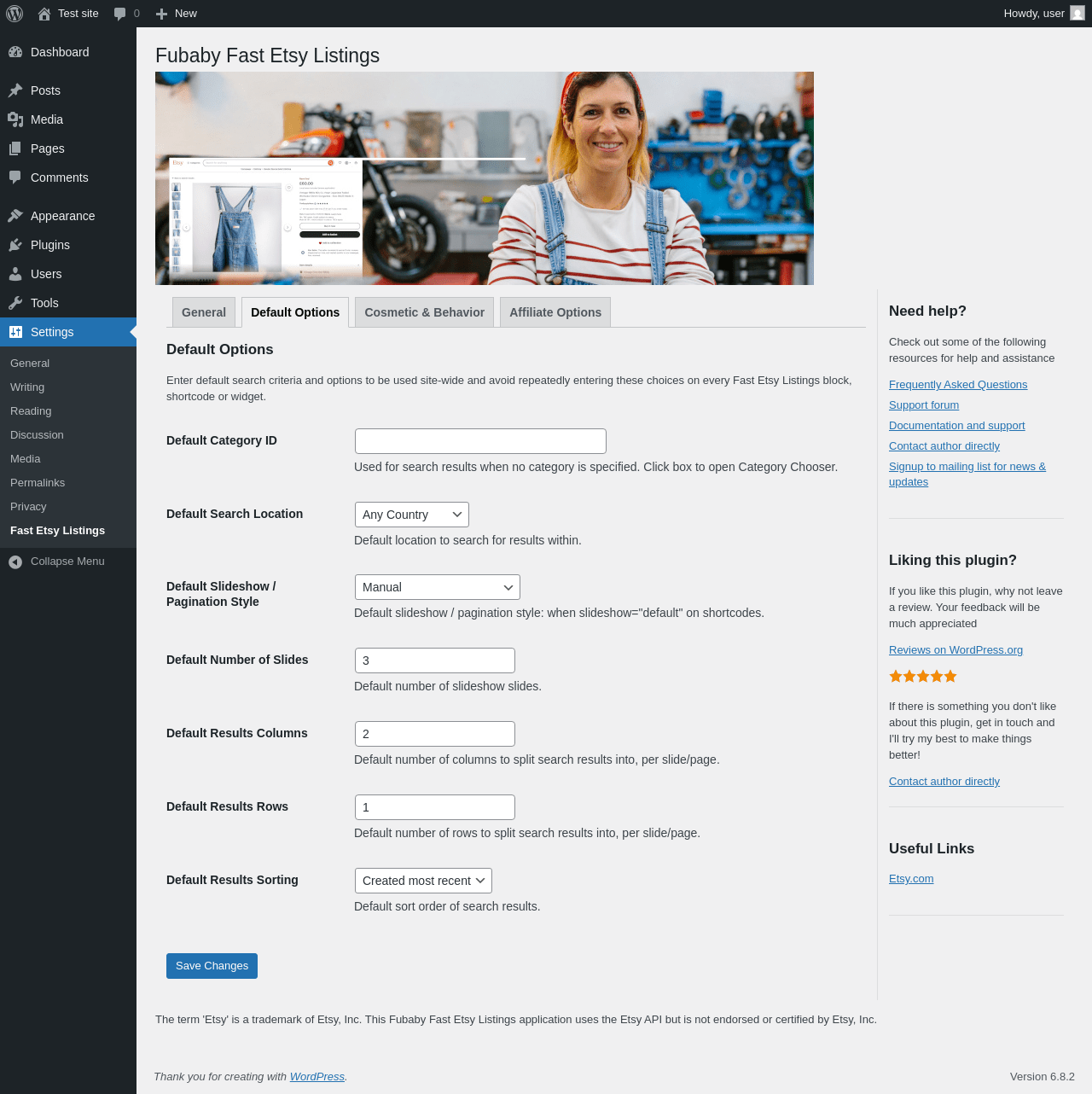Click the Tools wrench icon
This screenshot has width=1092, height=1094.
pos(15,303)
